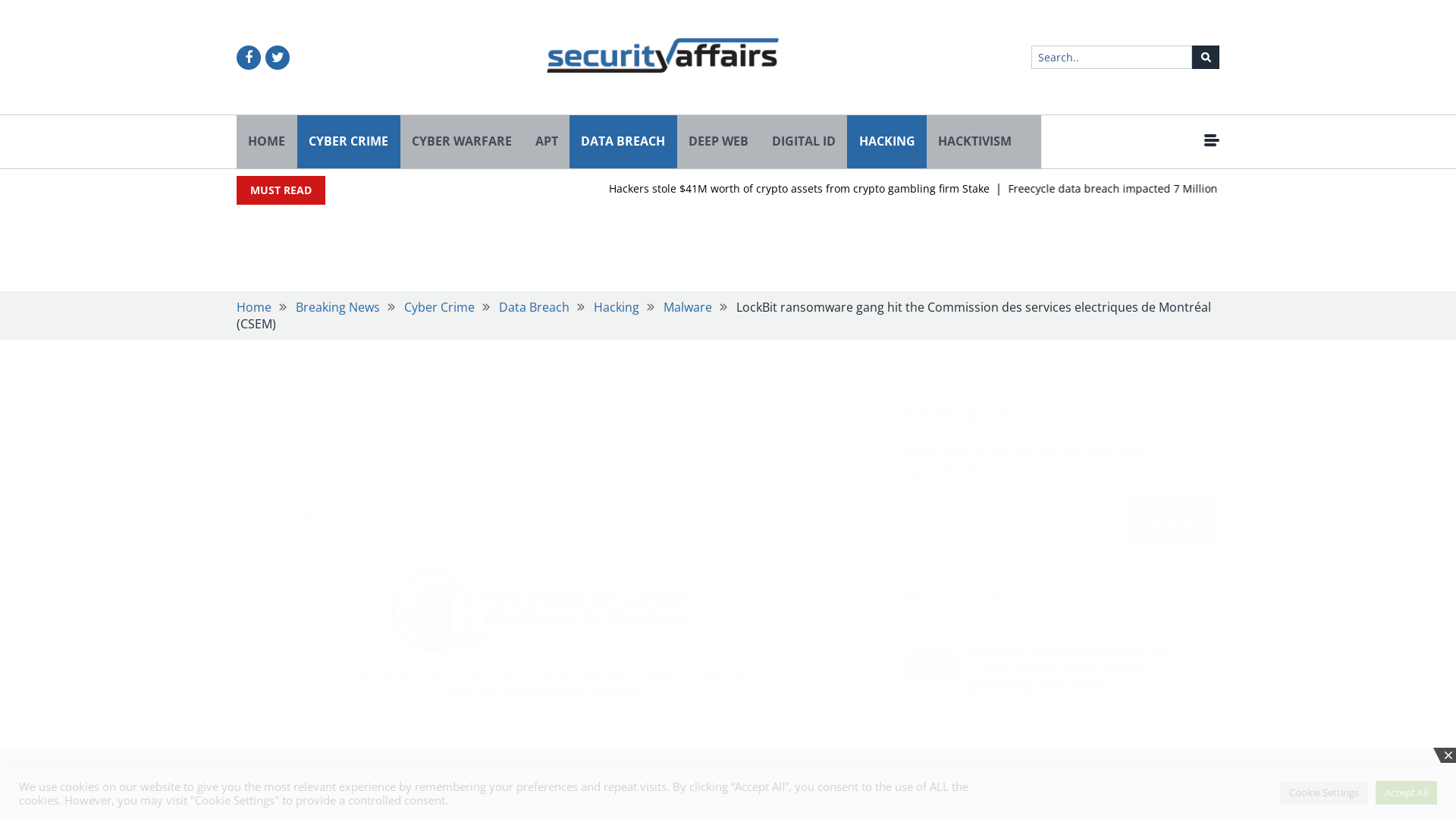Dismiss the cookie notice banner

coord(1447,756)
